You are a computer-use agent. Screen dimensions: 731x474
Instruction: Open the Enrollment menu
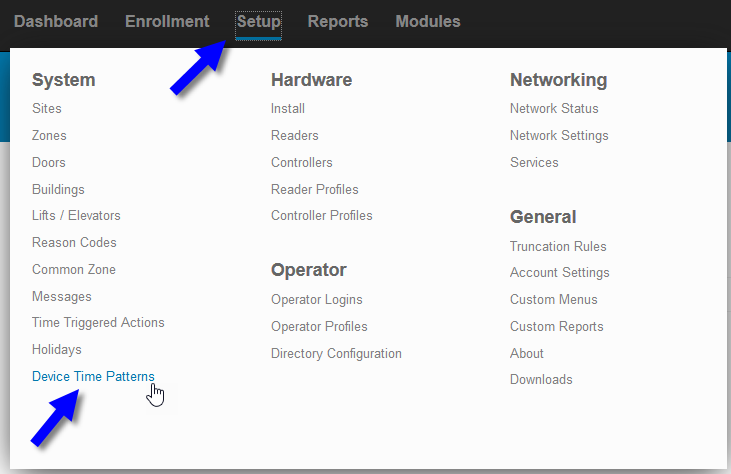point(167,21)
